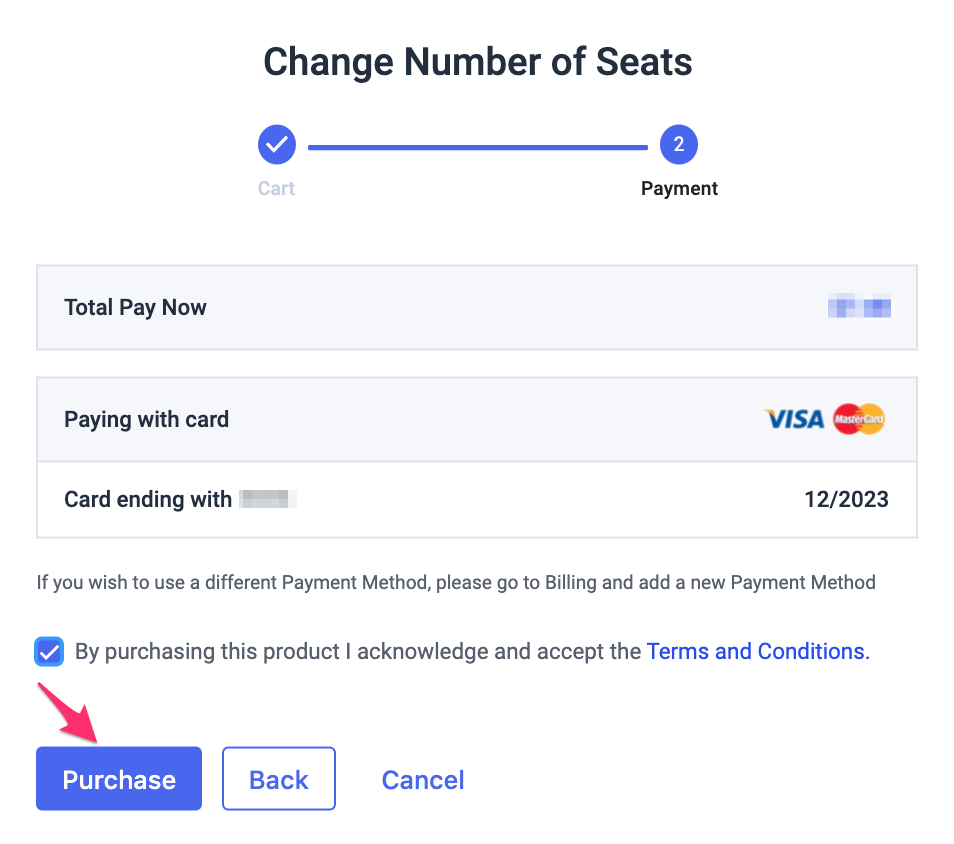Click the different Payment Method notice text
This screenshot has width=954, height=844.
coord(455,582)
